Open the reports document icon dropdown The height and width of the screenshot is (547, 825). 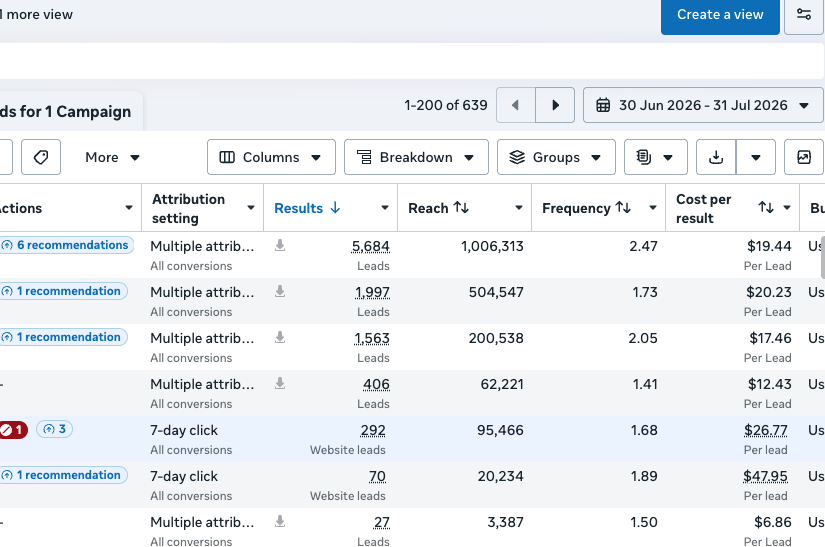(x=656, y=157)
